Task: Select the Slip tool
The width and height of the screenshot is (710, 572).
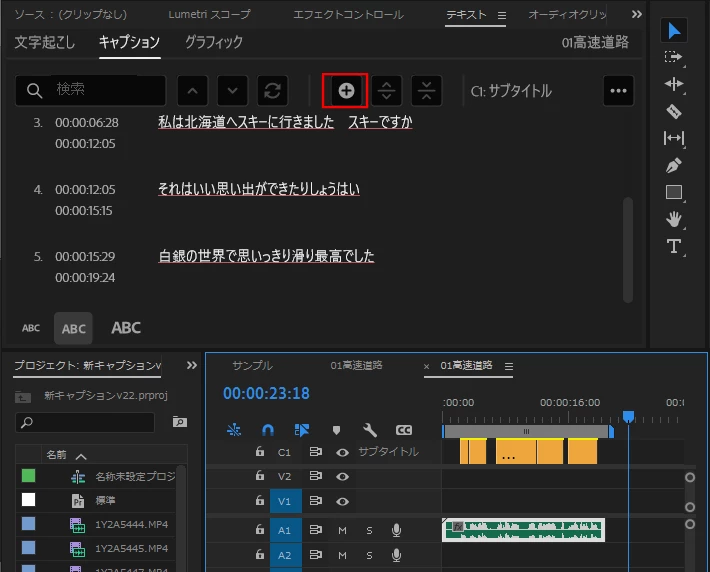Action: pos(674,138)
